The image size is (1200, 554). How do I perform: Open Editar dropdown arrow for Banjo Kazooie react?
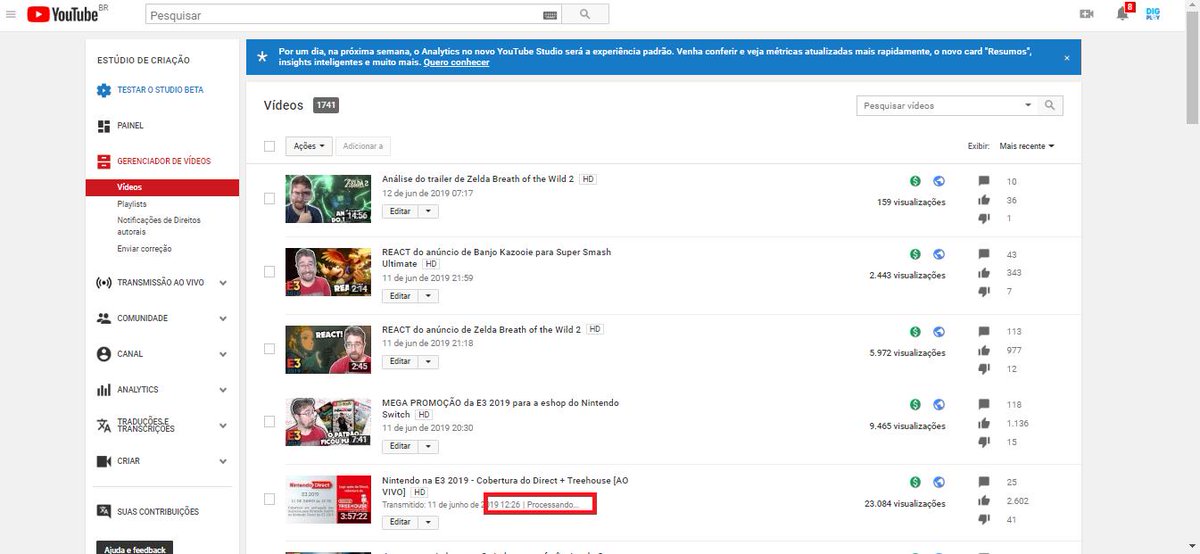click(428, 296)
